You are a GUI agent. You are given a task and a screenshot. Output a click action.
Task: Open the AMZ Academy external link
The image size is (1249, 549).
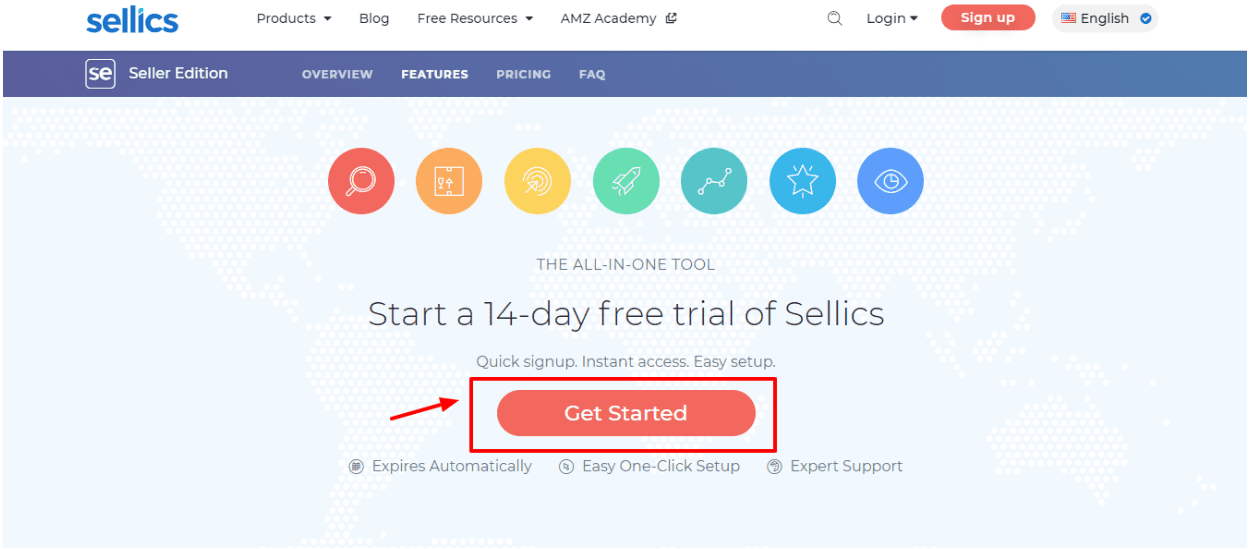[x=618, y=18]
